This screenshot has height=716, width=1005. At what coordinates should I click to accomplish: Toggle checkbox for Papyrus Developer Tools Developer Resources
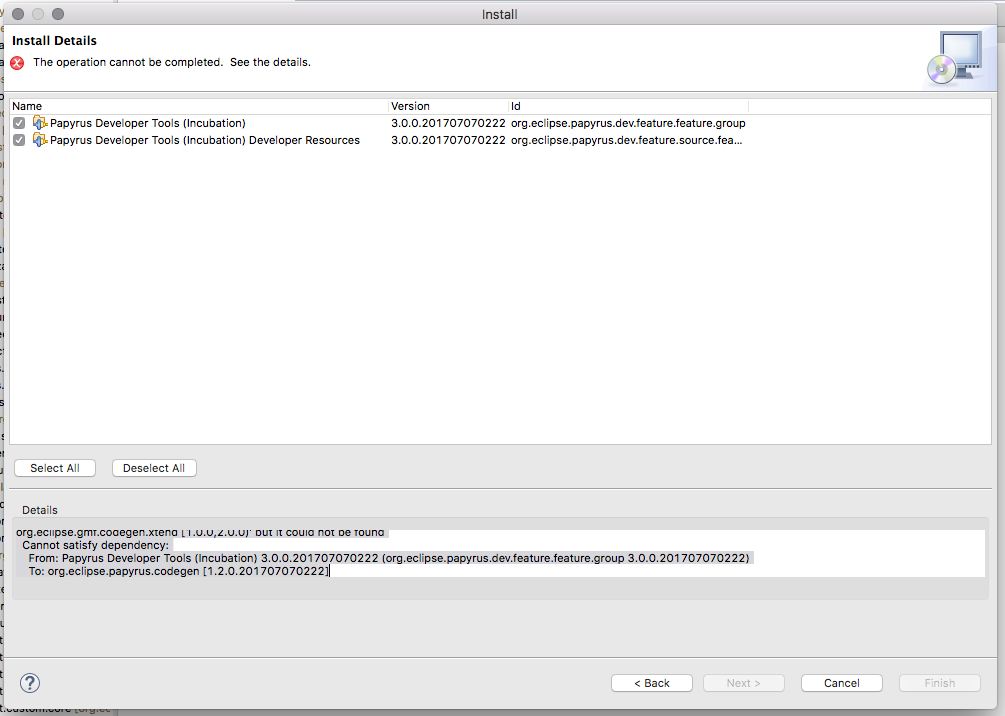point(19,140)
